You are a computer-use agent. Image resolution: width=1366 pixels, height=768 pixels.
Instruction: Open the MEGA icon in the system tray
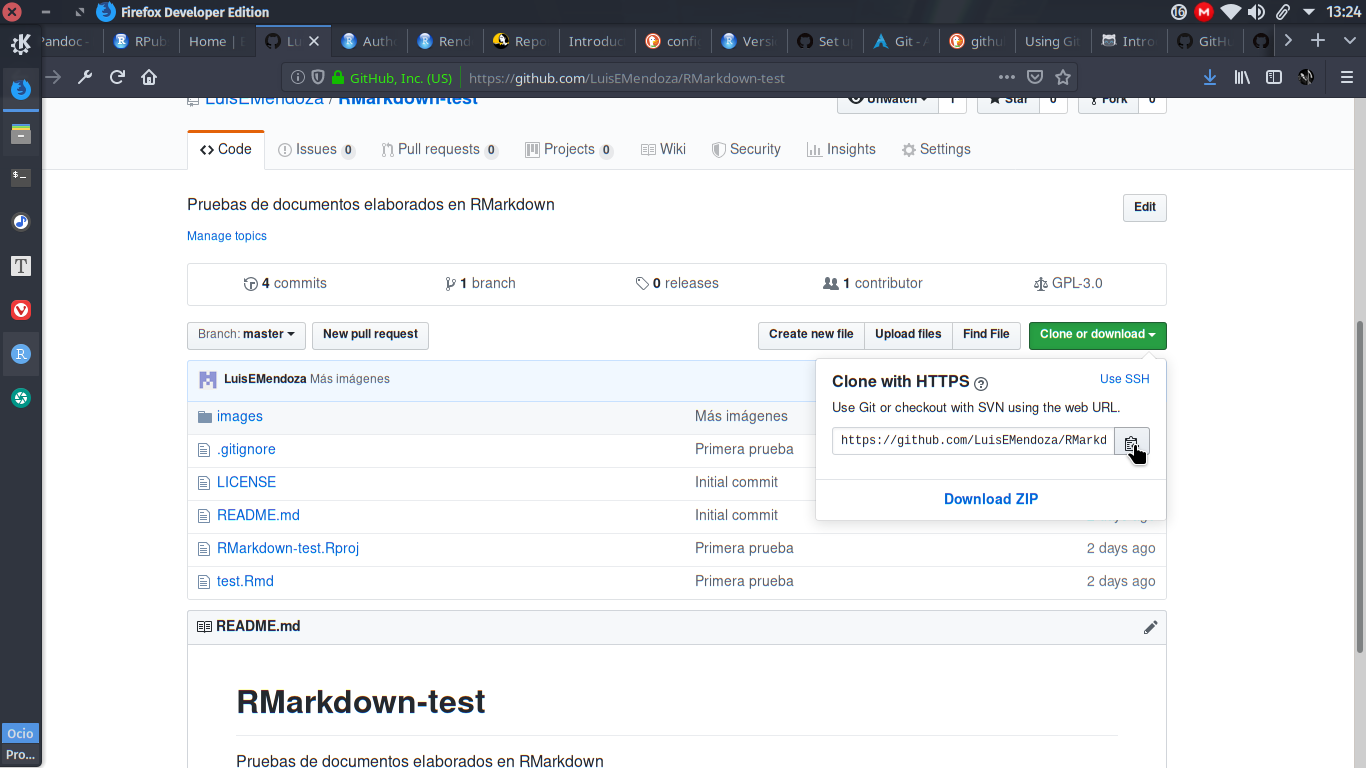[1204, 12]
